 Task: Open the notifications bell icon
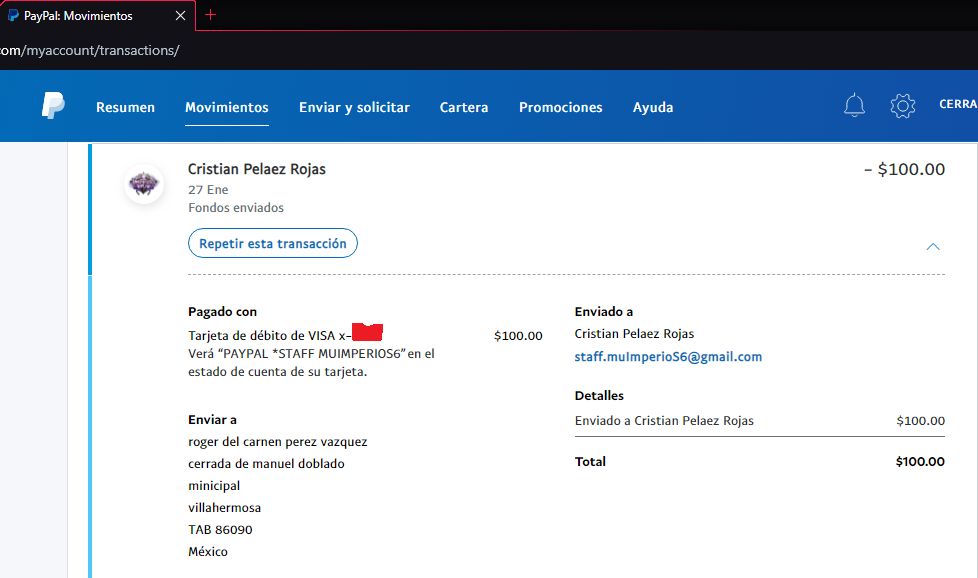tap(854, 105)
